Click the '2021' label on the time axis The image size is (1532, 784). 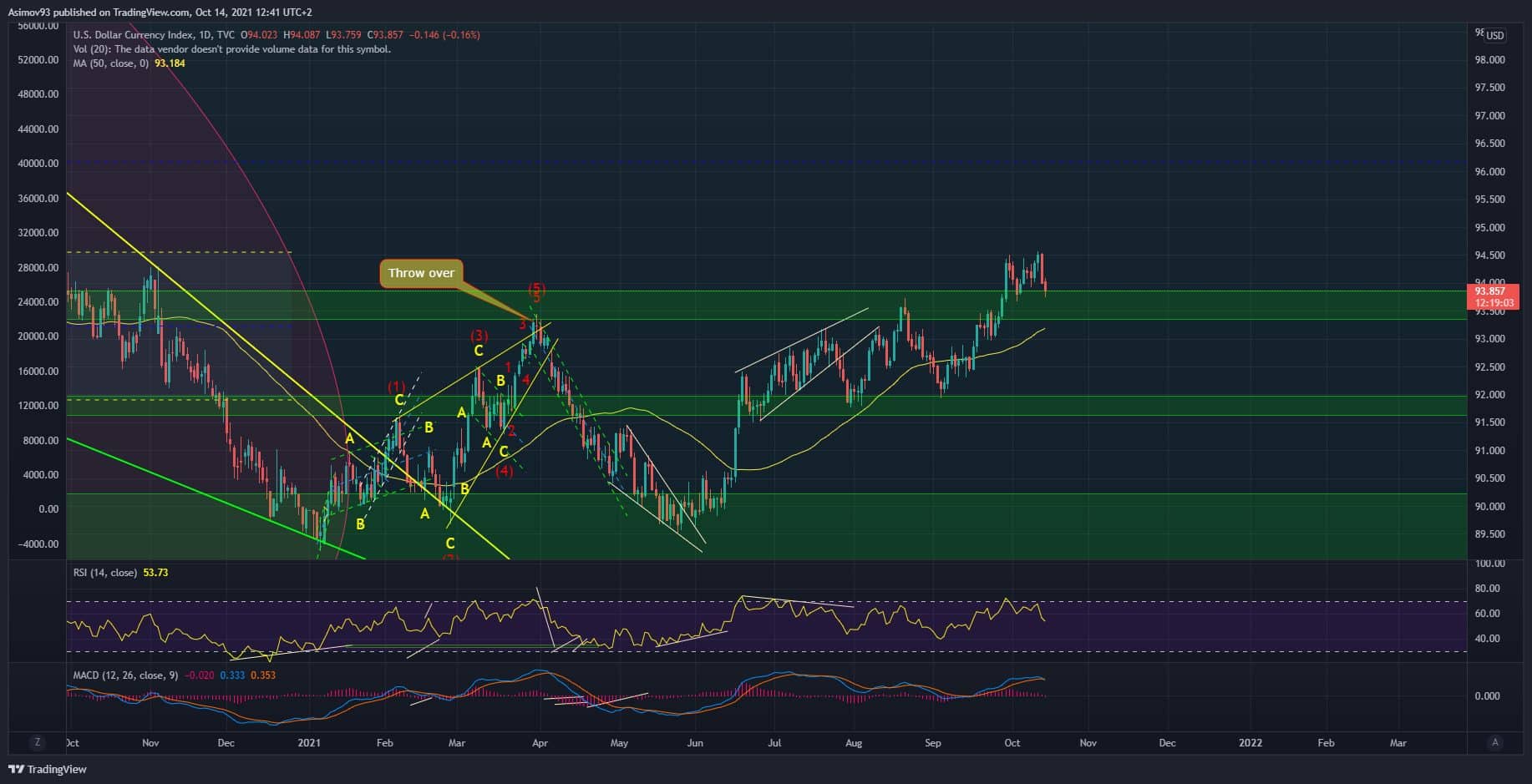(x=309, y=743)
